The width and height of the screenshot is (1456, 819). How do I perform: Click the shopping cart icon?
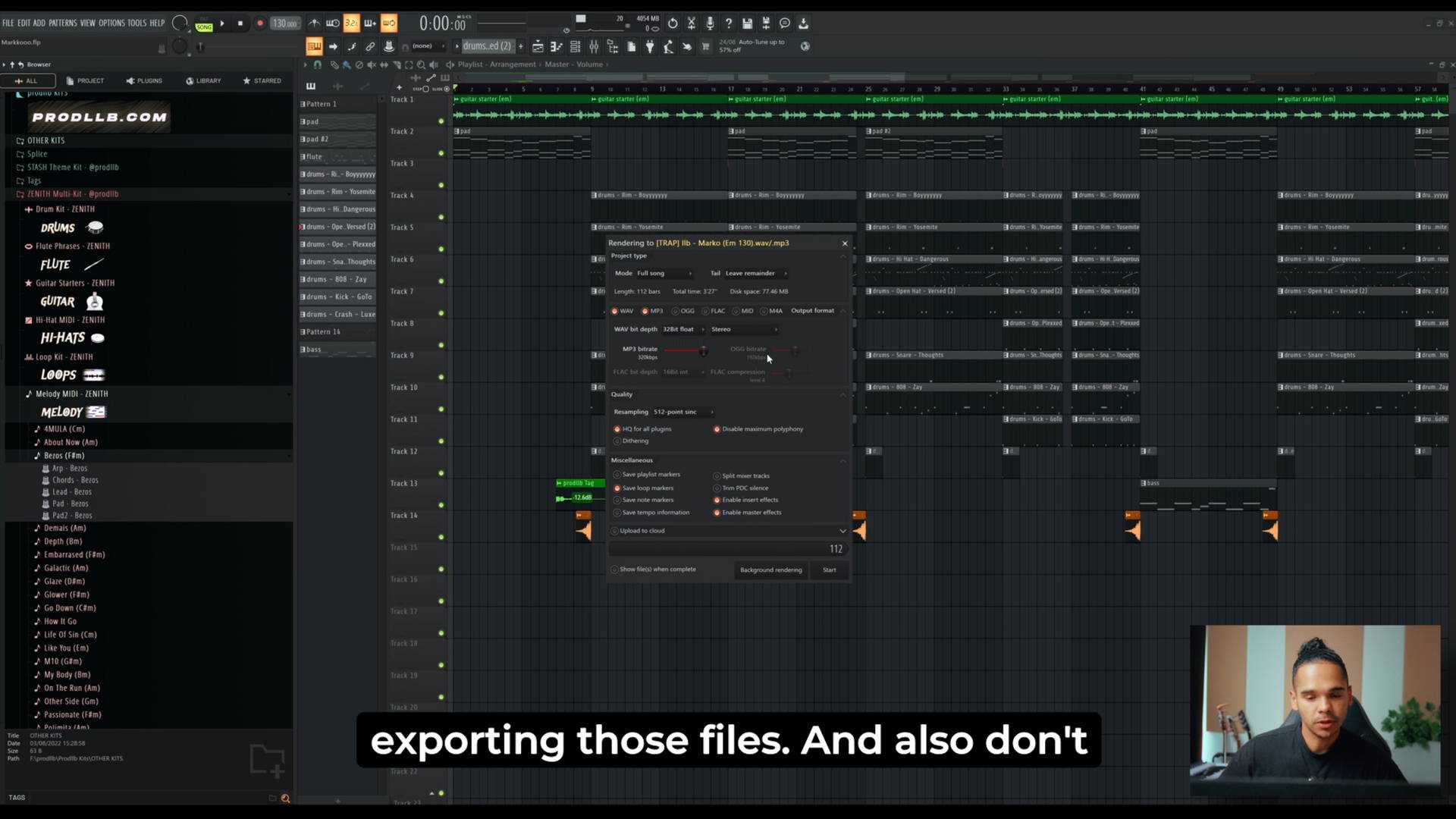tap(705, 46)
